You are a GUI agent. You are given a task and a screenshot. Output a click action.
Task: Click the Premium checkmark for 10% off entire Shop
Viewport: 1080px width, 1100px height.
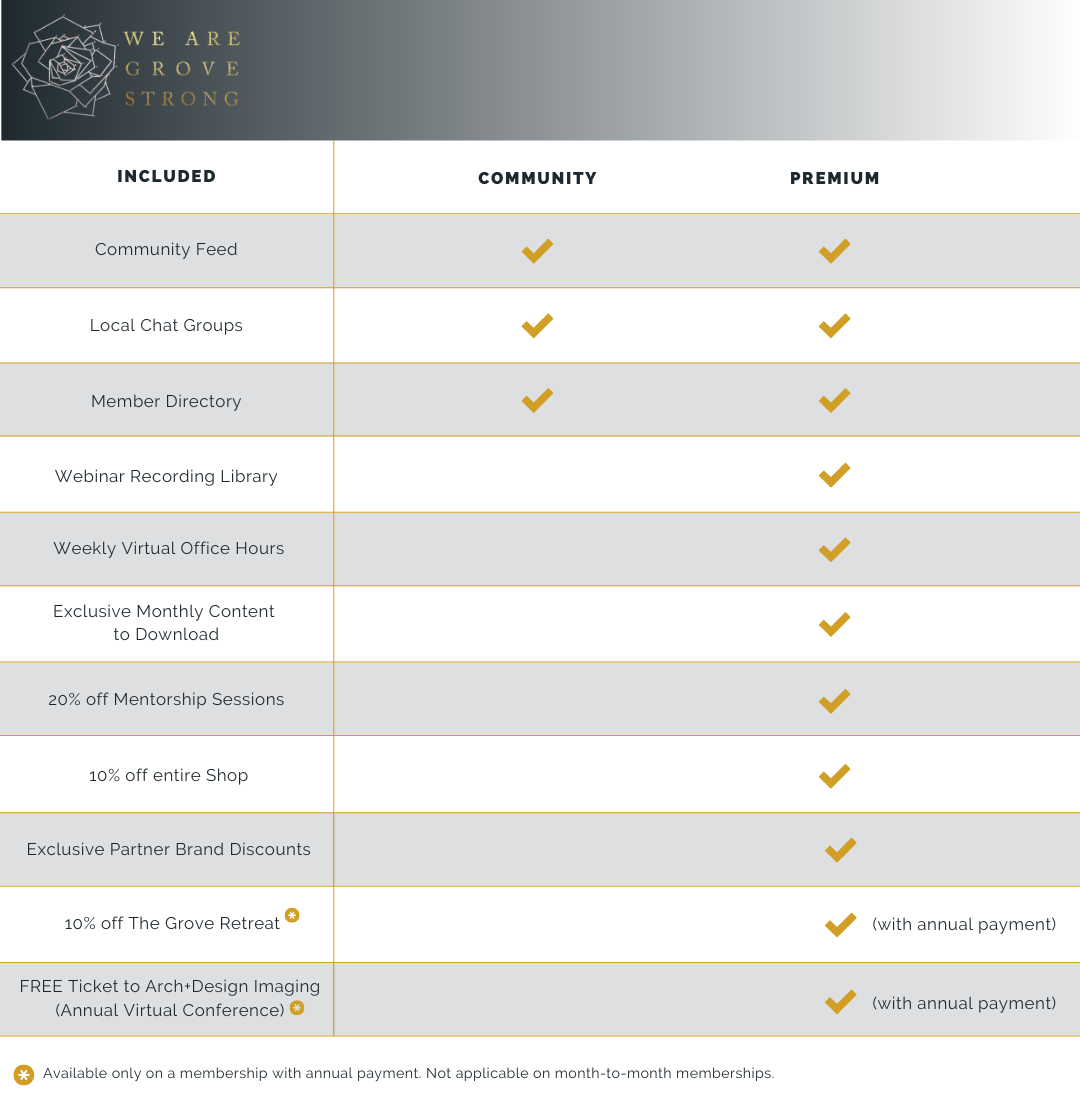pos(834,775)
